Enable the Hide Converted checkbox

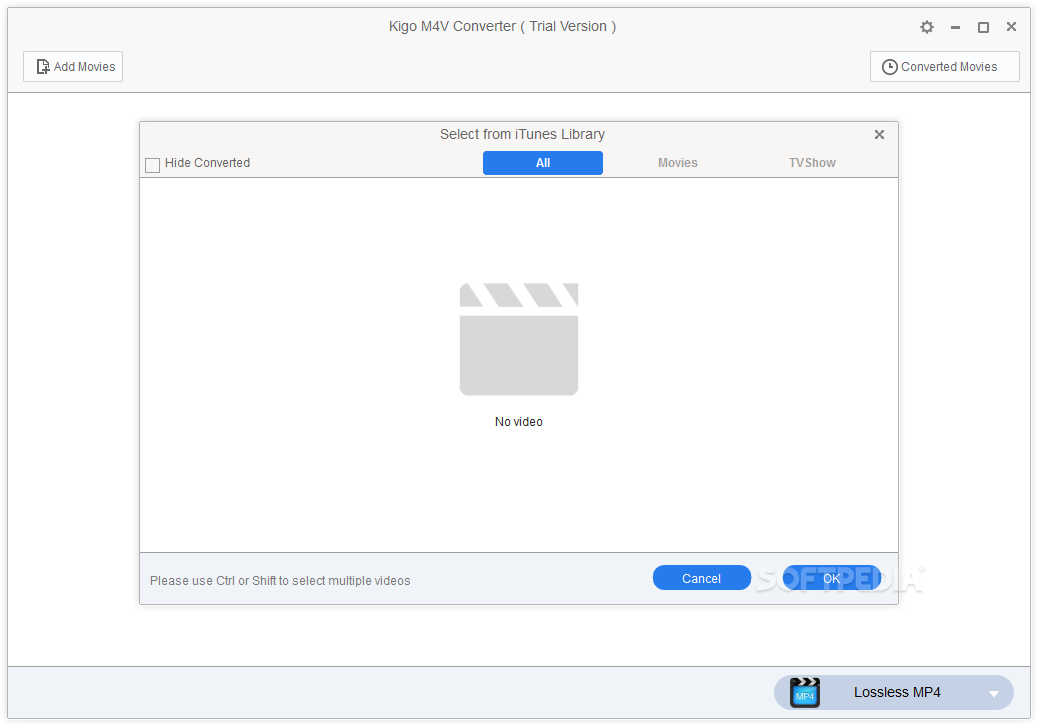click(152, 164)
